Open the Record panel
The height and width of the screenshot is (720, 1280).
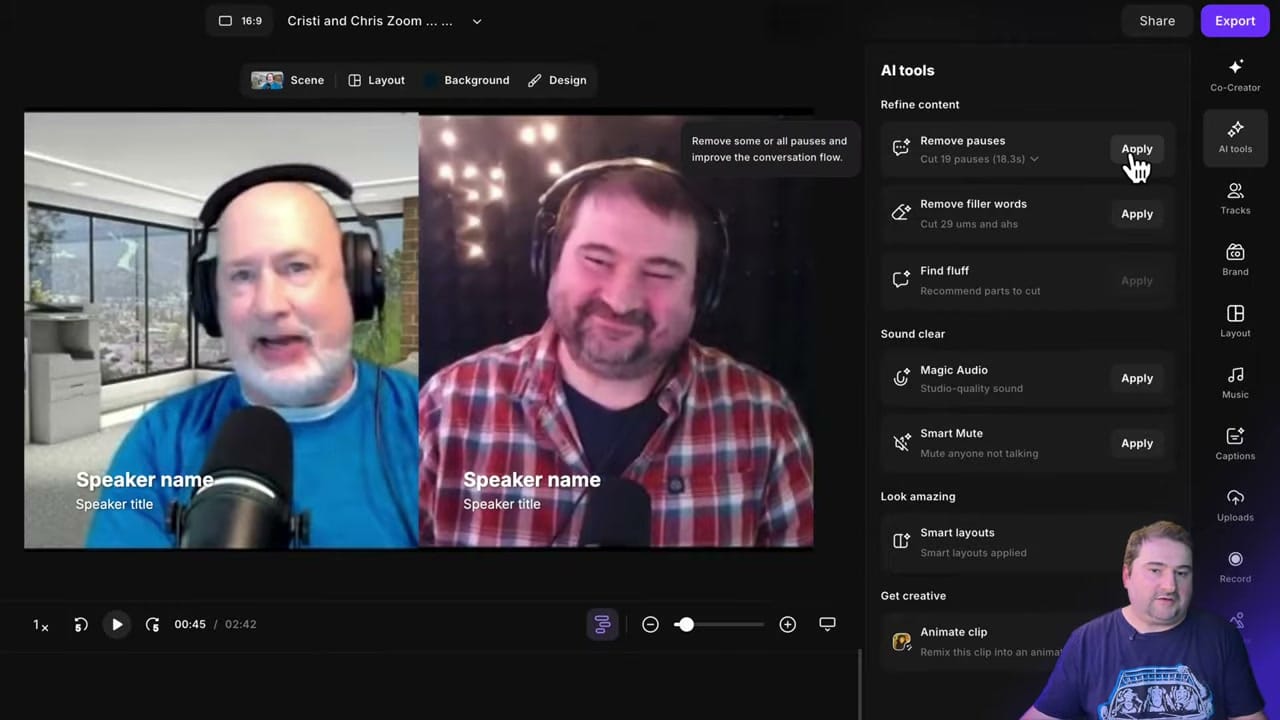pyautogui.click(x=1235, y=567)
